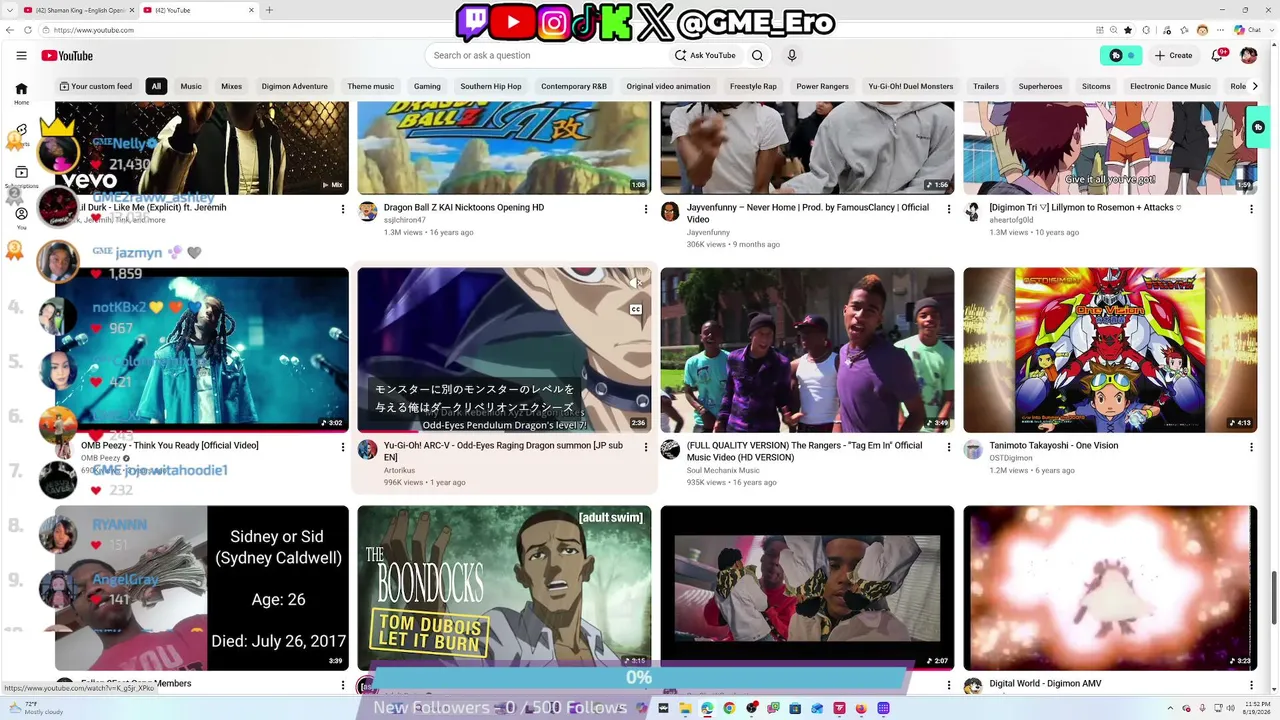Show next category chips with right arrow
This screenshot has height=720, width=1280.
[x=1255, y=86]
